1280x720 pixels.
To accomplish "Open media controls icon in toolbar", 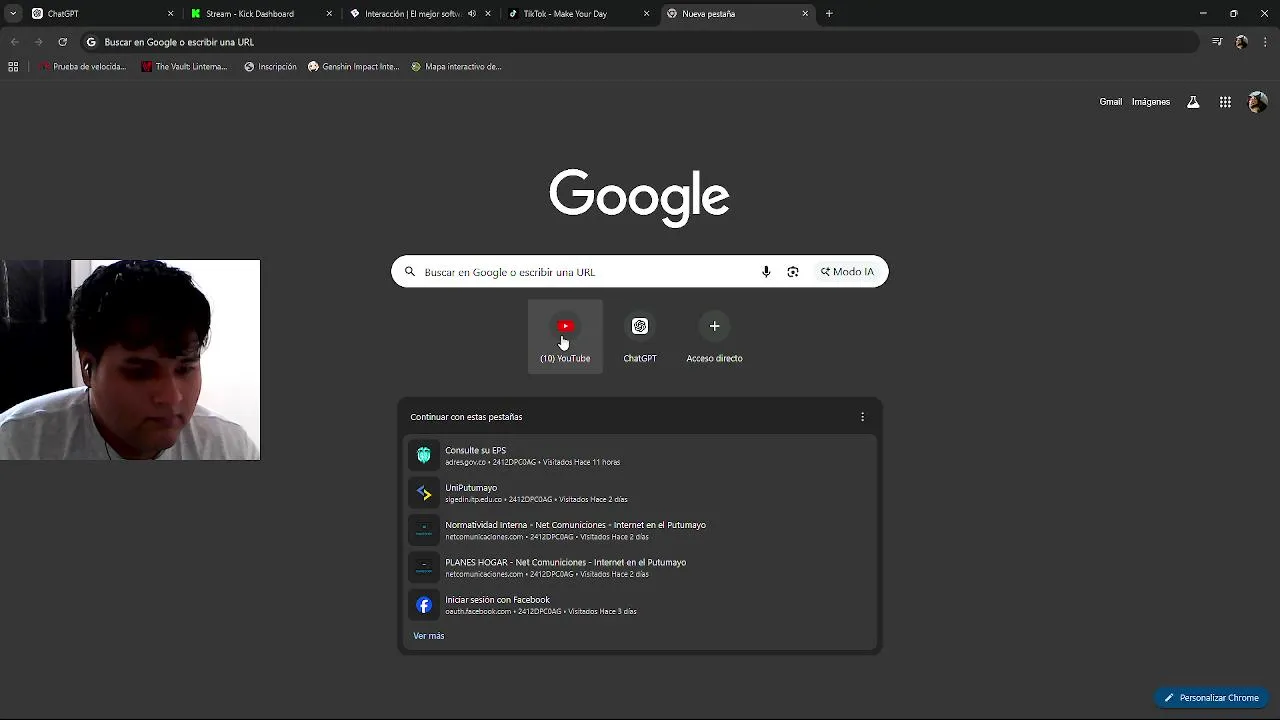I will [1217, 42].
